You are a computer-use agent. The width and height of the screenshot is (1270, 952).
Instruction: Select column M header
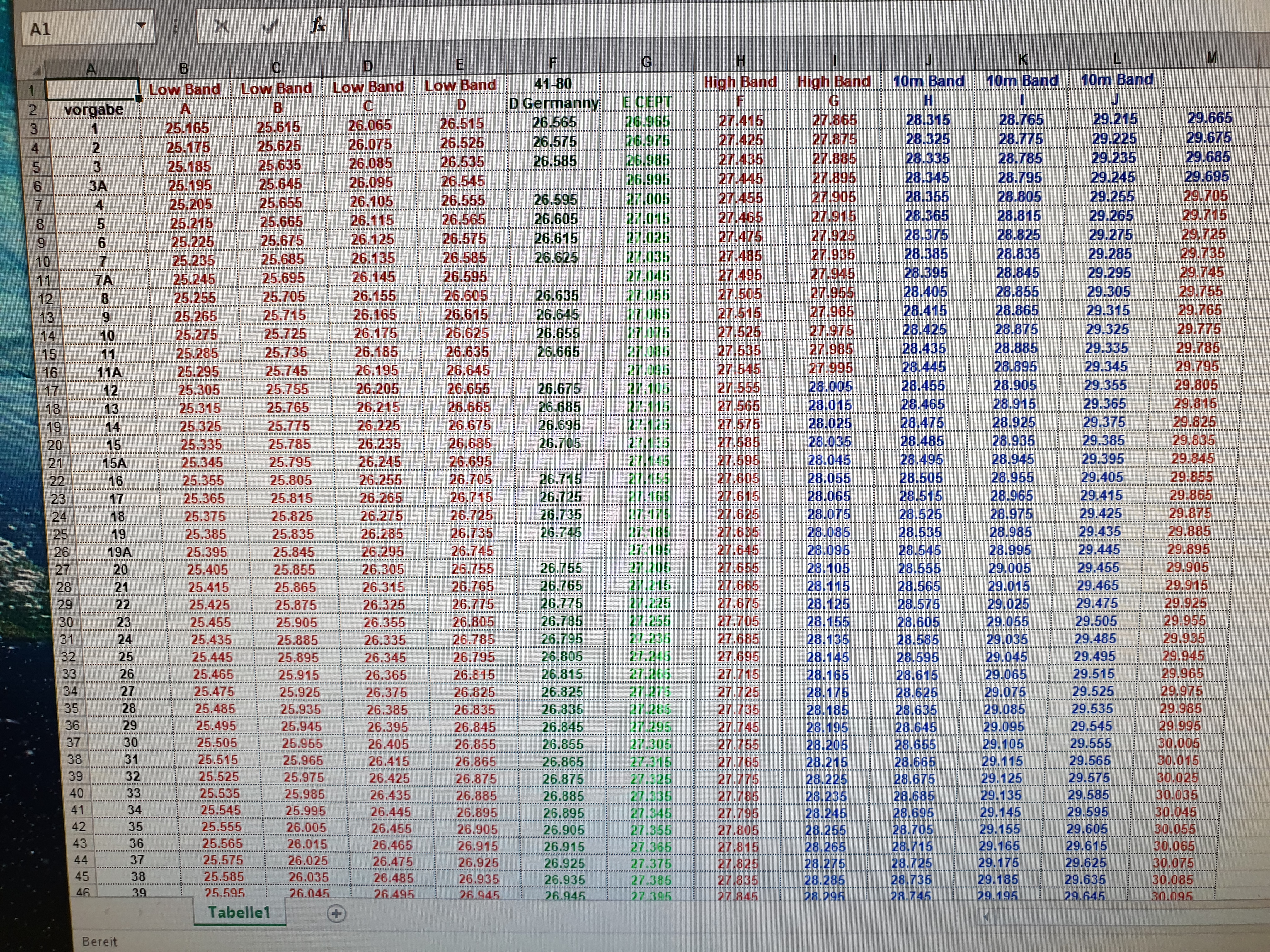1211,57
